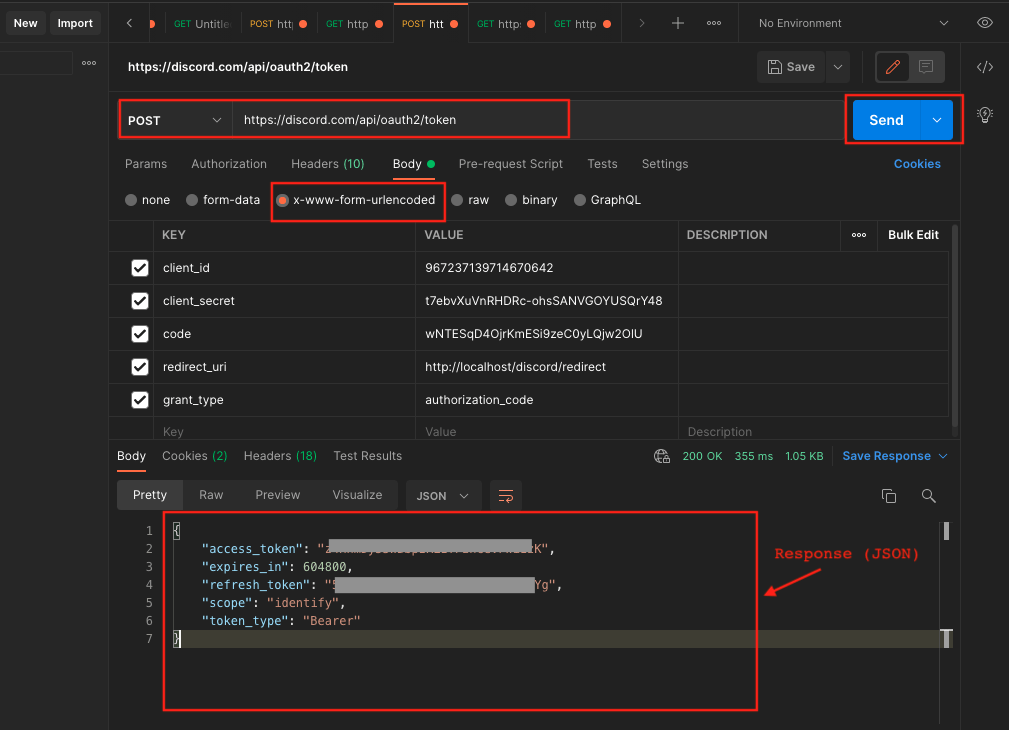Switch to the Authorization tab
The width and height of the screenshot is (1009, 730).
tap(228, 164)
